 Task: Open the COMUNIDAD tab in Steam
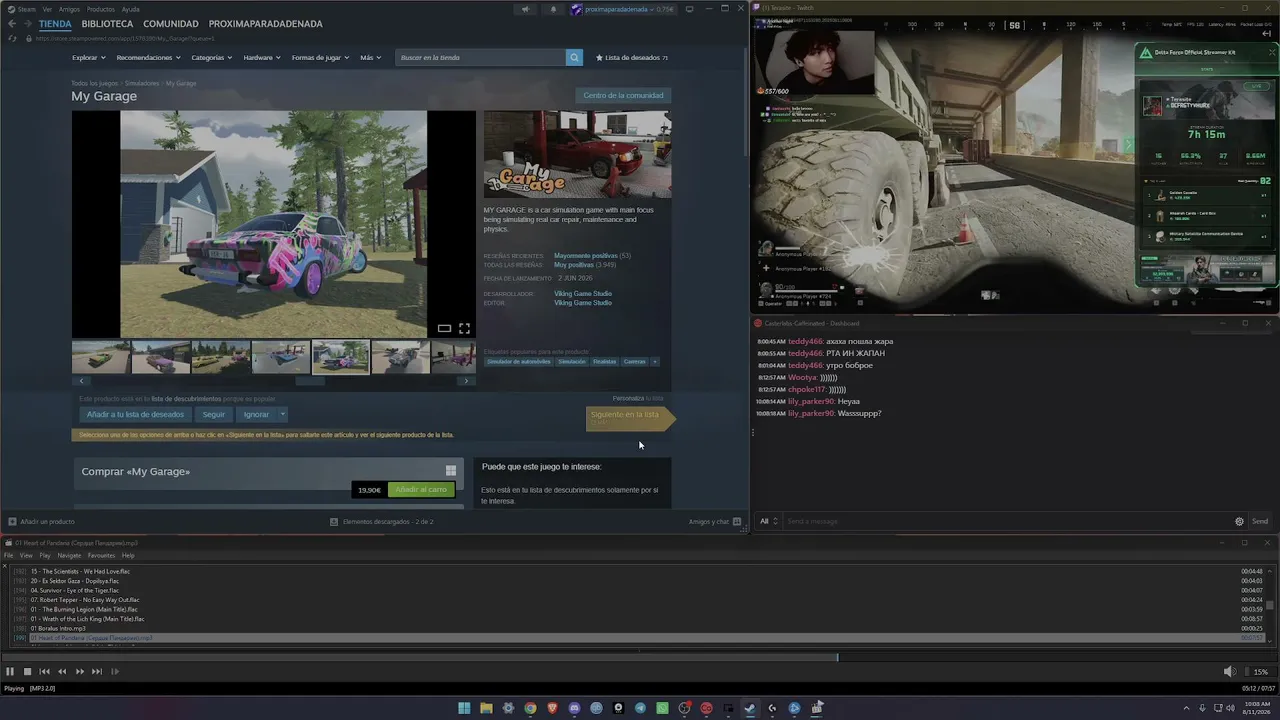(170, 24)
